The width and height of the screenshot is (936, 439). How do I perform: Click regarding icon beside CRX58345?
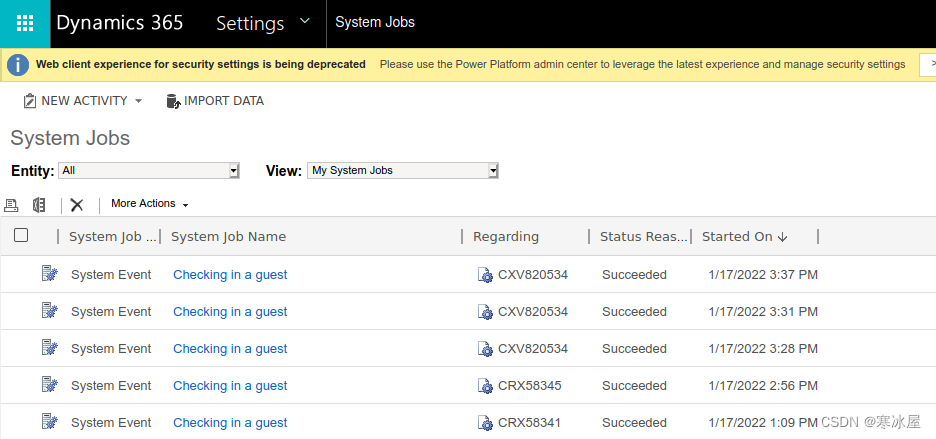coord(485,386)
